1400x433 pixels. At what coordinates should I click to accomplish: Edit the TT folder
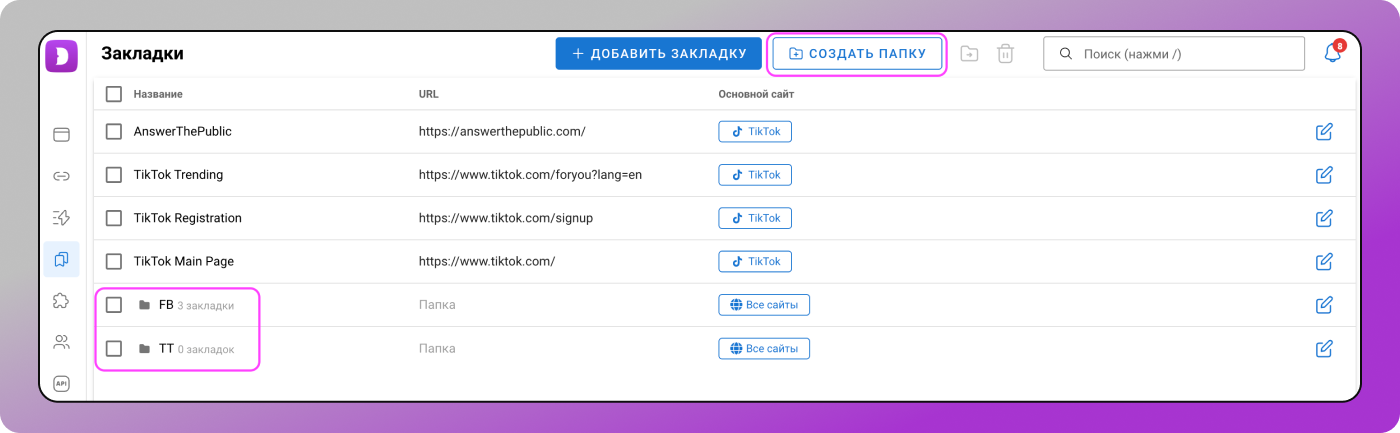point(1324,348)
